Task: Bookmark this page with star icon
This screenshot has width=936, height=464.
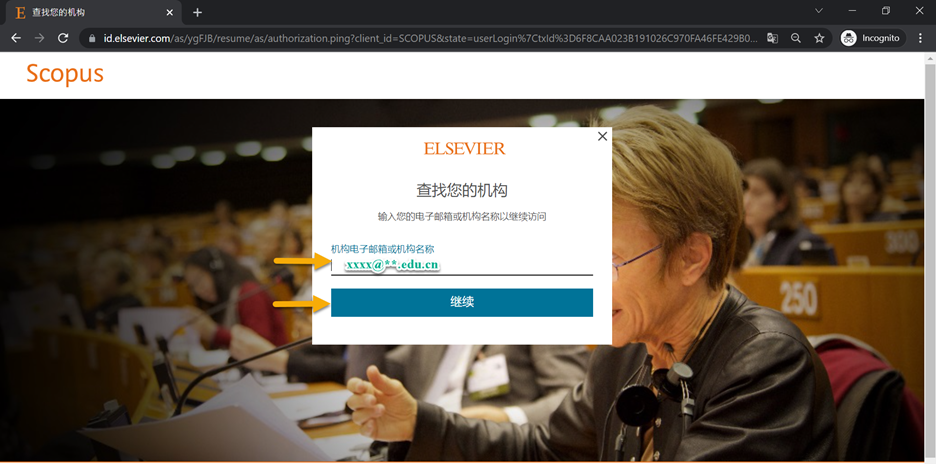Action: [x=819, y=38]
